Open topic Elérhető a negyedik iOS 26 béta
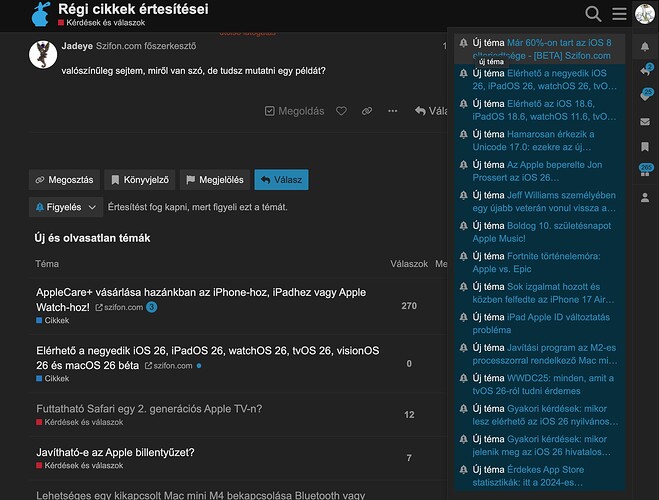Image resolution: width=659 pixels, height=500 pixels. point(208,358)
